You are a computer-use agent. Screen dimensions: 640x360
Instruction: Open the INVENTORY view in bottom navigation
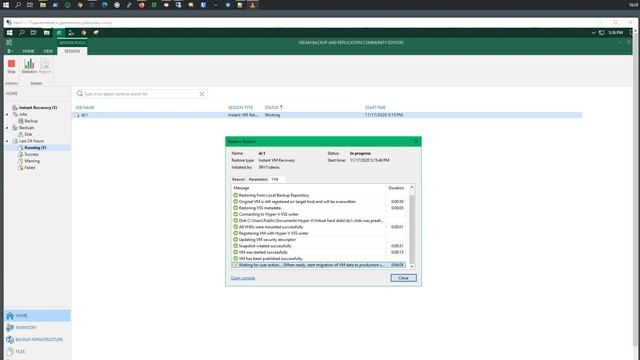coord(37,327)
